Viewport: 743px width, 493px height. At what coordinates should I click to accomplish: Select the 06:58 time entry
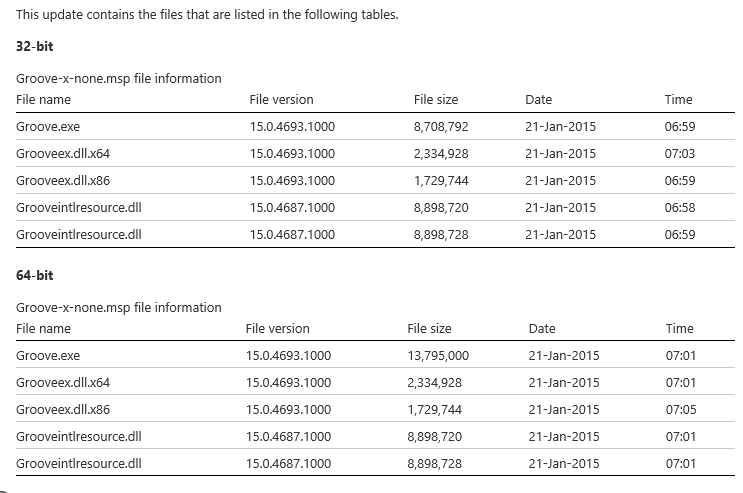point(680,208)
